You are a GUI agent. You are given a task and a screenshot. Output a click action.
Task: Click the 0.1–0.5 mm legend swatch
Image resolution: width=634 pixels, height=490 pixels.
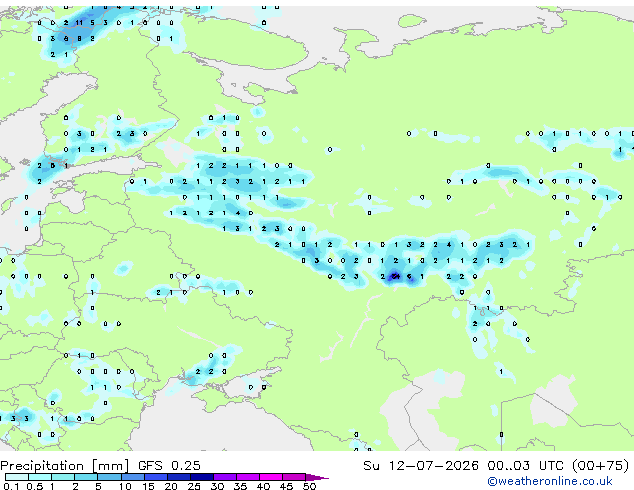(x=17, y=477)
